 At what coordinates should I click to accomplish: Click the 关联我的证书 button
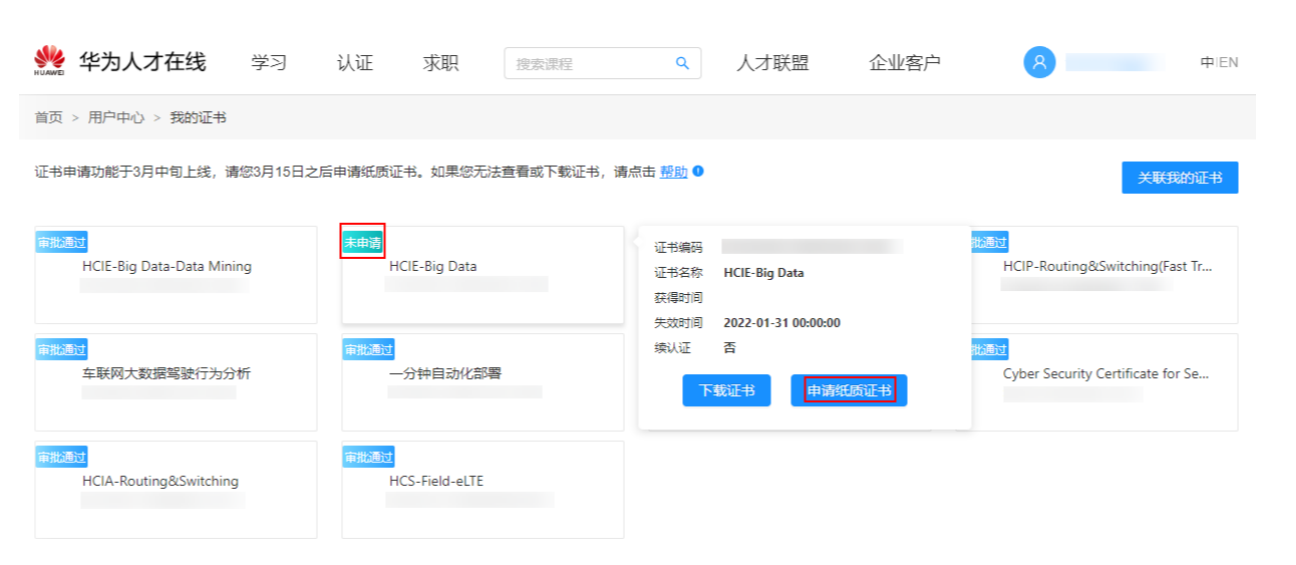tap(1180, 177)
